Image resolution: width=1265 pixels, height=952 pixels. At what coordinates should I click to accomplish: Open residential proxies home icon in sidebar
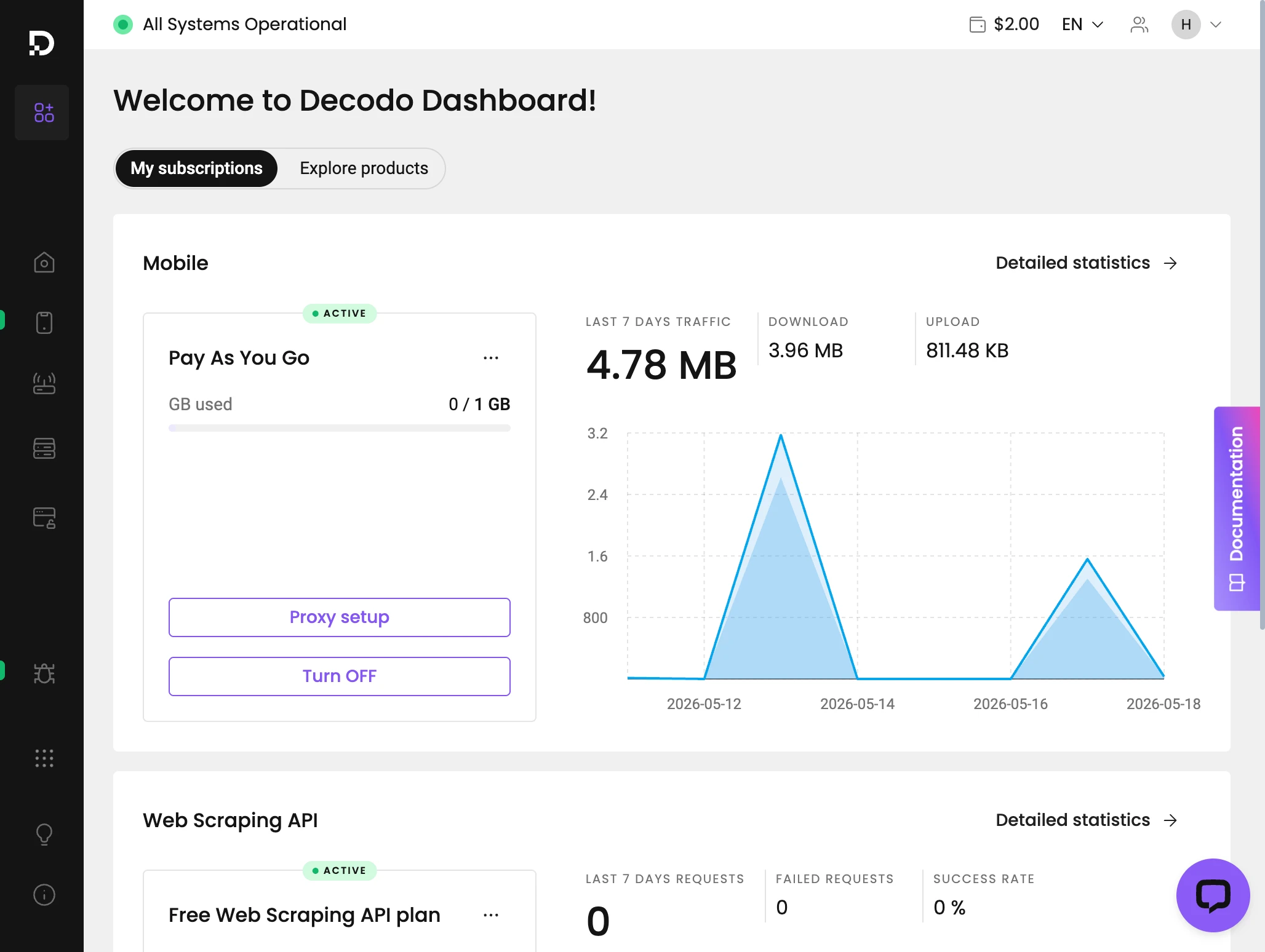coord(44,263)
